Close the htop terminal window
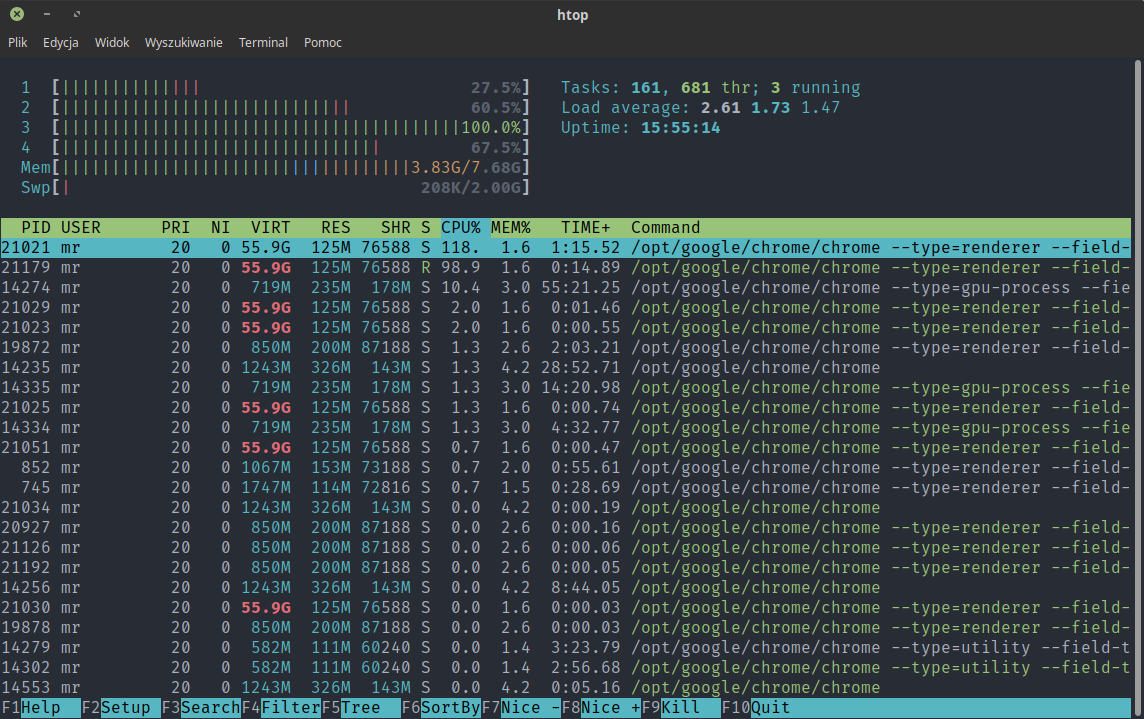Screen dimensions: 1144x719 tap(17, 14)
